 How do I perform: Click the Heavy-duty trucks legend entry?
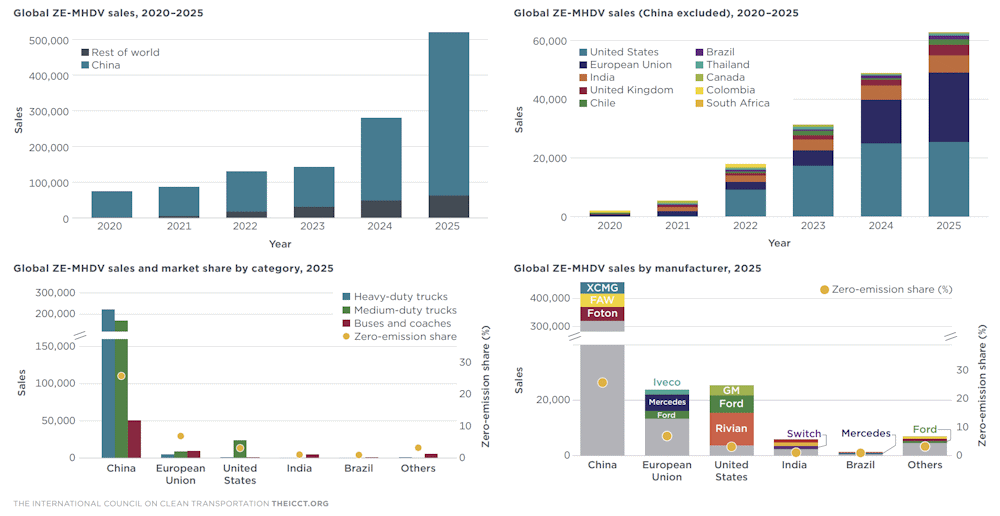(395, 297)
